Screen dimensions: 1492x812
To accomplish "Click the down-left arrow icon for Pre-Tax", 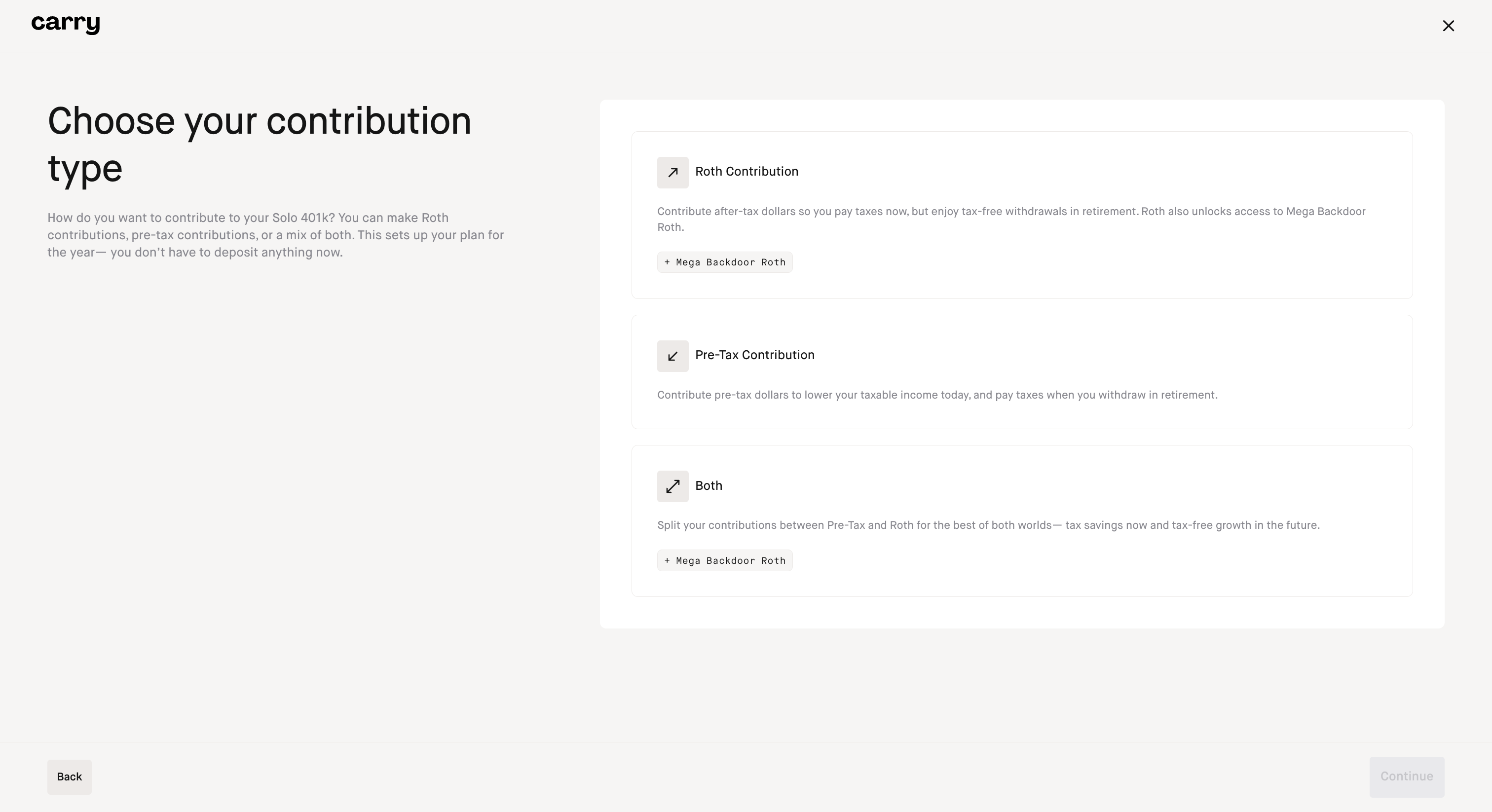I will click(672, 356).
